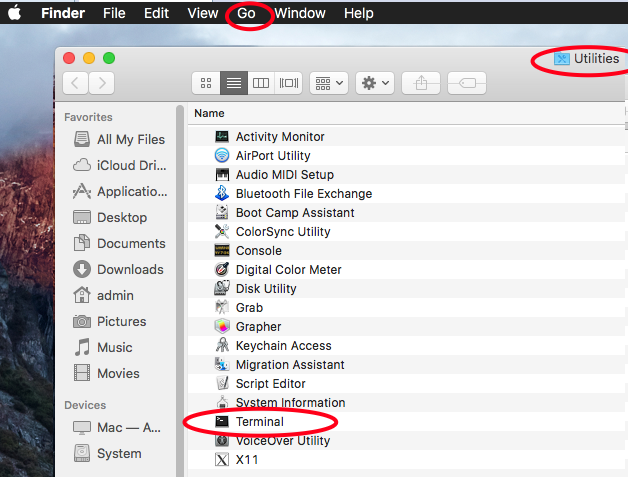Open the Edit menu
The width and height of the screenshot is (628, 477).
[156, 13]
